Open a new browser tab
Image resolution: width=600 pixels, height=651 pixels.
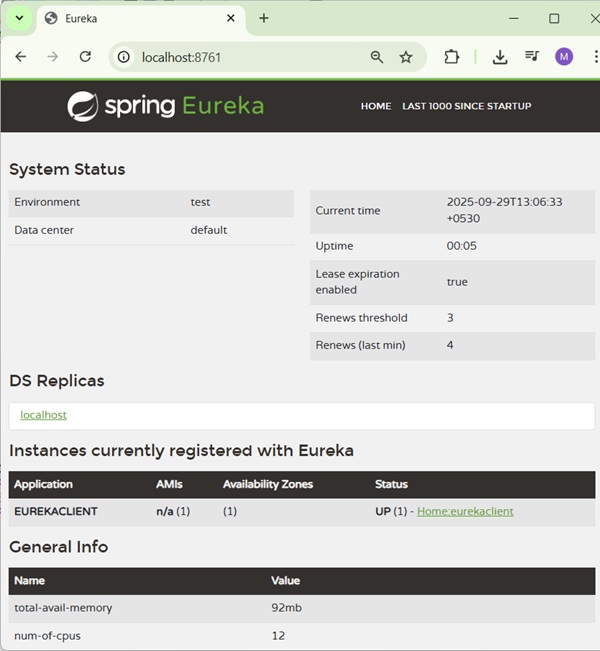click(264, 18)
